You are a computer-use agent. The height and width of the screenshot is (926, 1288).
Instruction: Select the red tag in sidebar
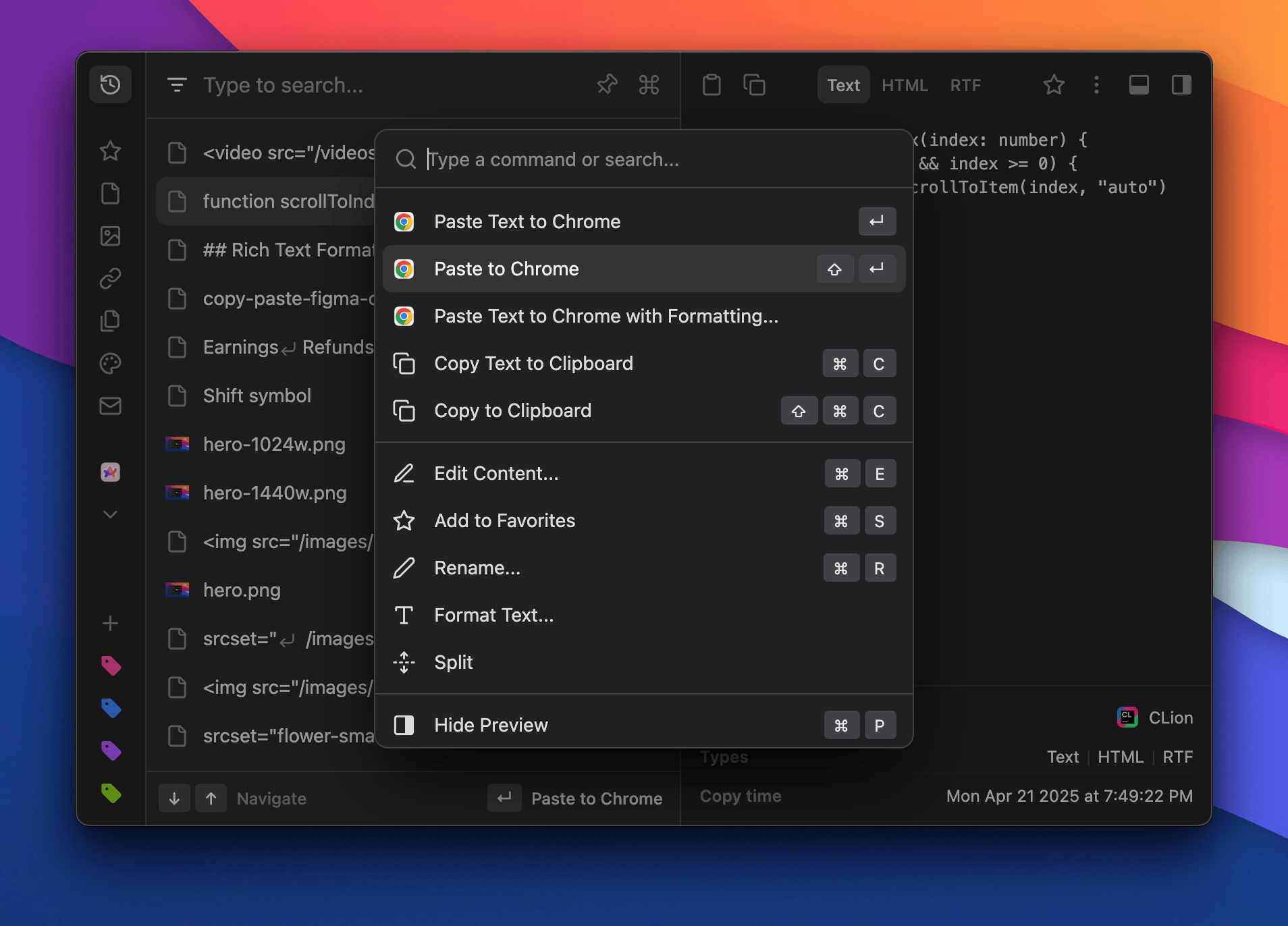click(110, 665)
